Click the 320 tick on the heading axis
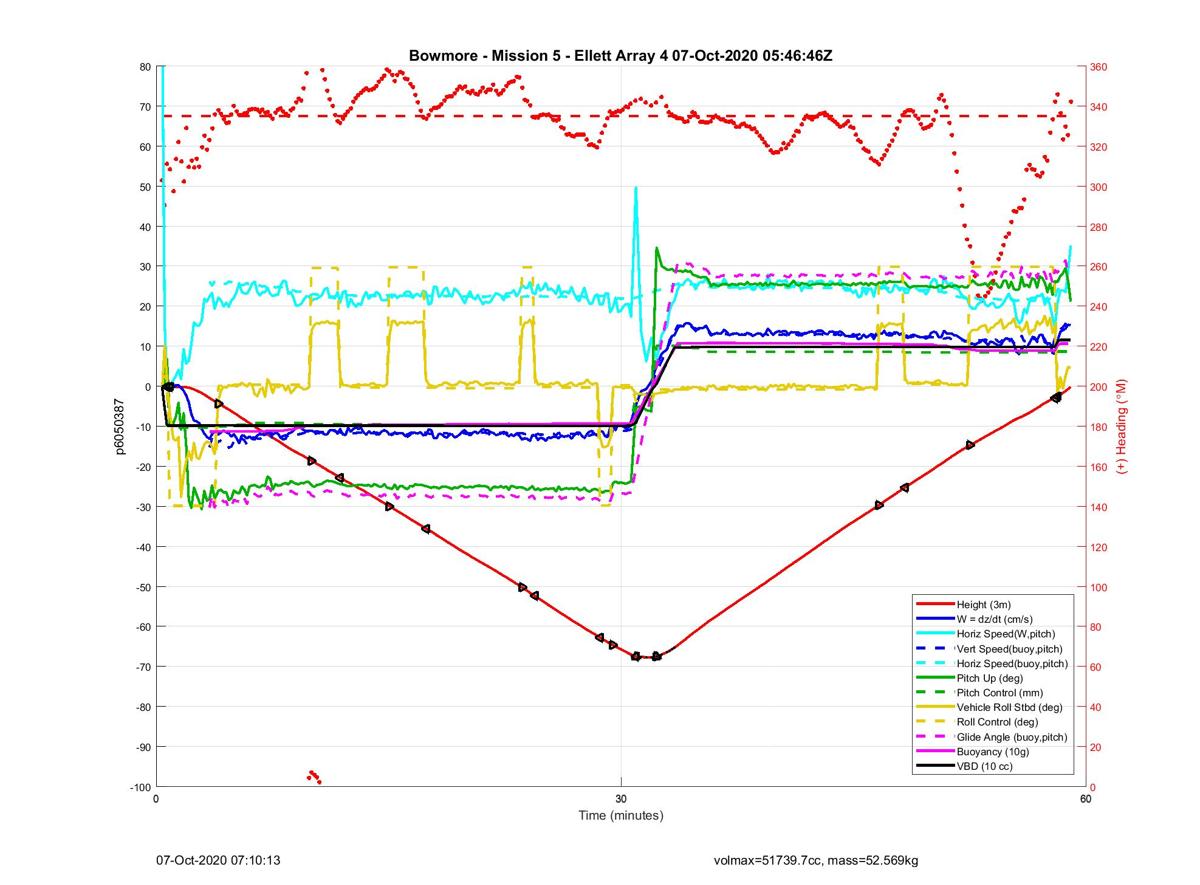The image size is (1200, 885). [1099, 147]
